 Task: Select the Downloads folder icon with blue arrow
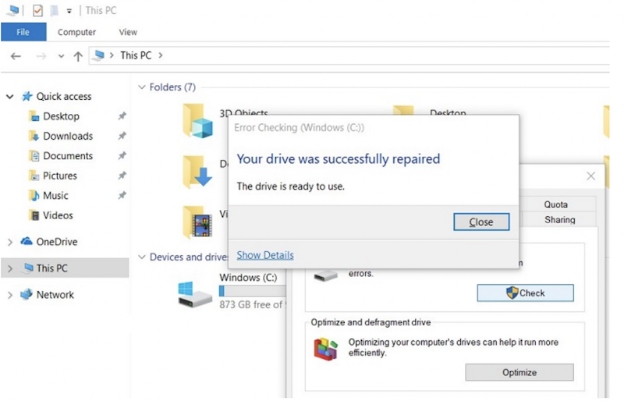pyautogui.click(x=197, y=172)
